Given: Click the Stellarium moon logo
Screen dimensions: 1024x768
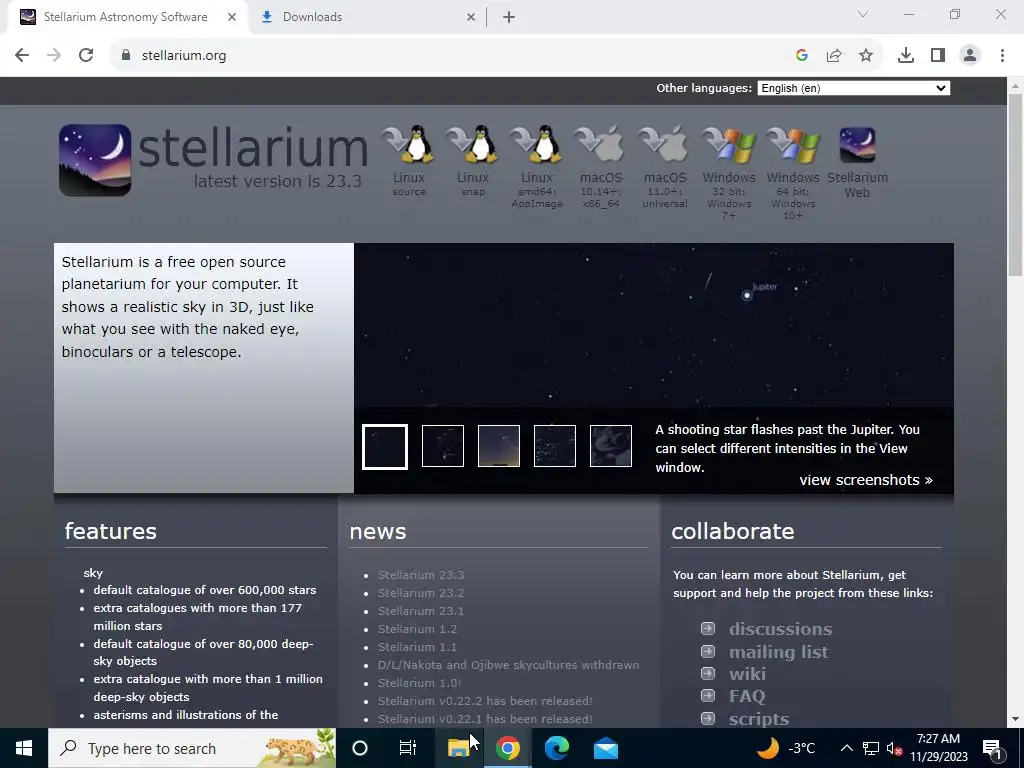Looking at the screenshot, I should click(x=95, y=160).
